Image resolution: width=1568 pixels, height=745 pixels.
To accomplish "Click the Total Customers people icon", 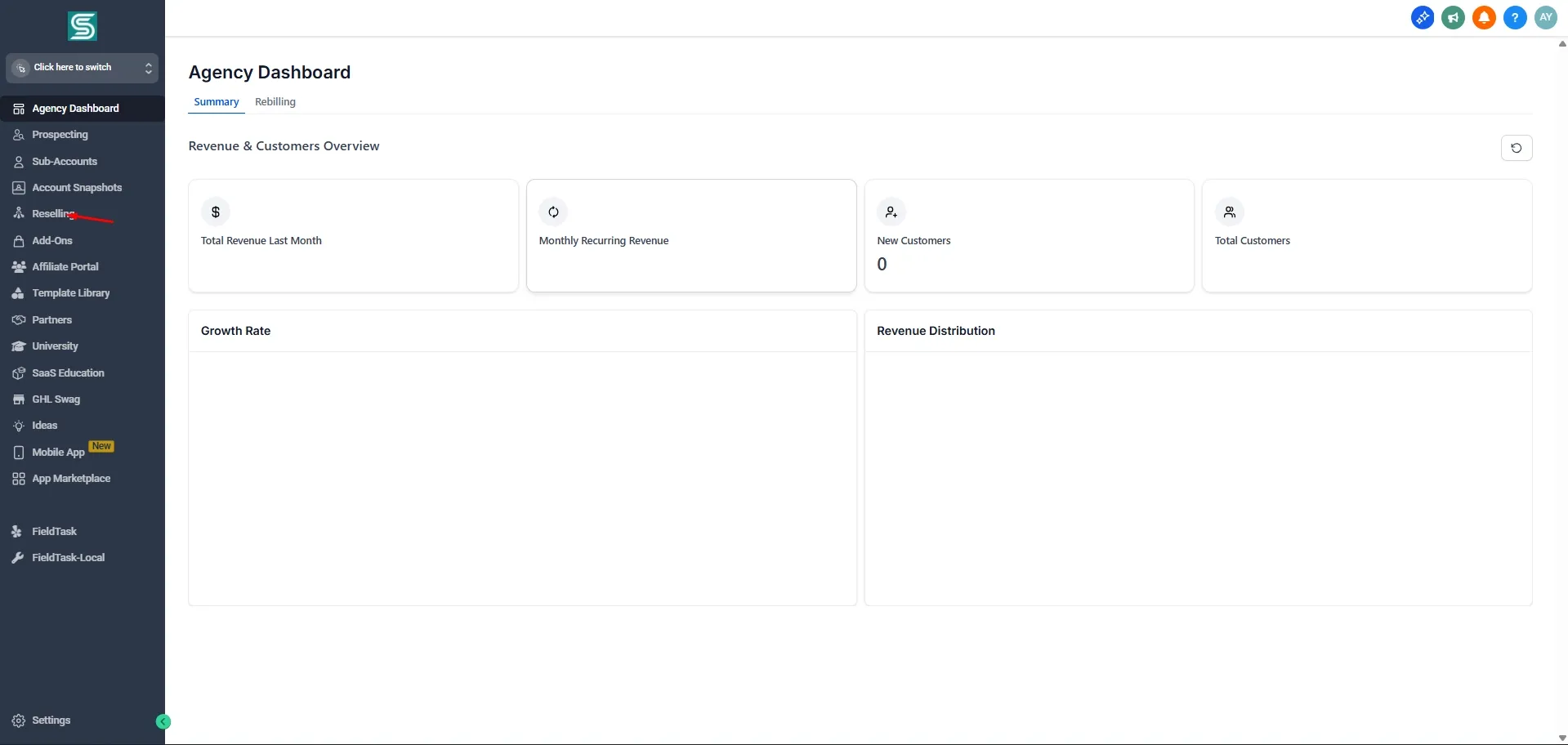I will 1230,212.
